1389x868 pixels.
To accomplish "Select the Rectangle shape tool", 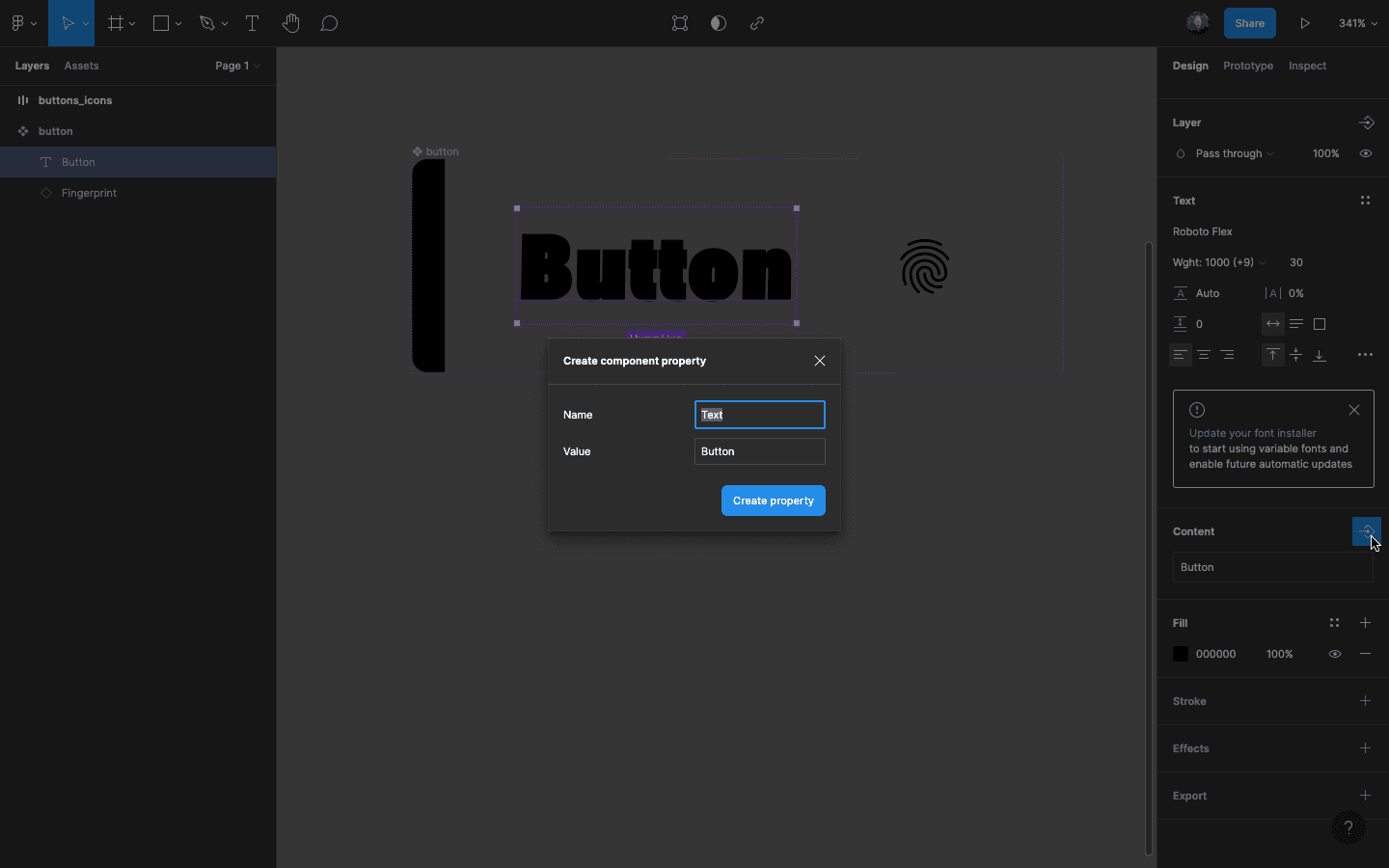I will (x=161, y=23).
